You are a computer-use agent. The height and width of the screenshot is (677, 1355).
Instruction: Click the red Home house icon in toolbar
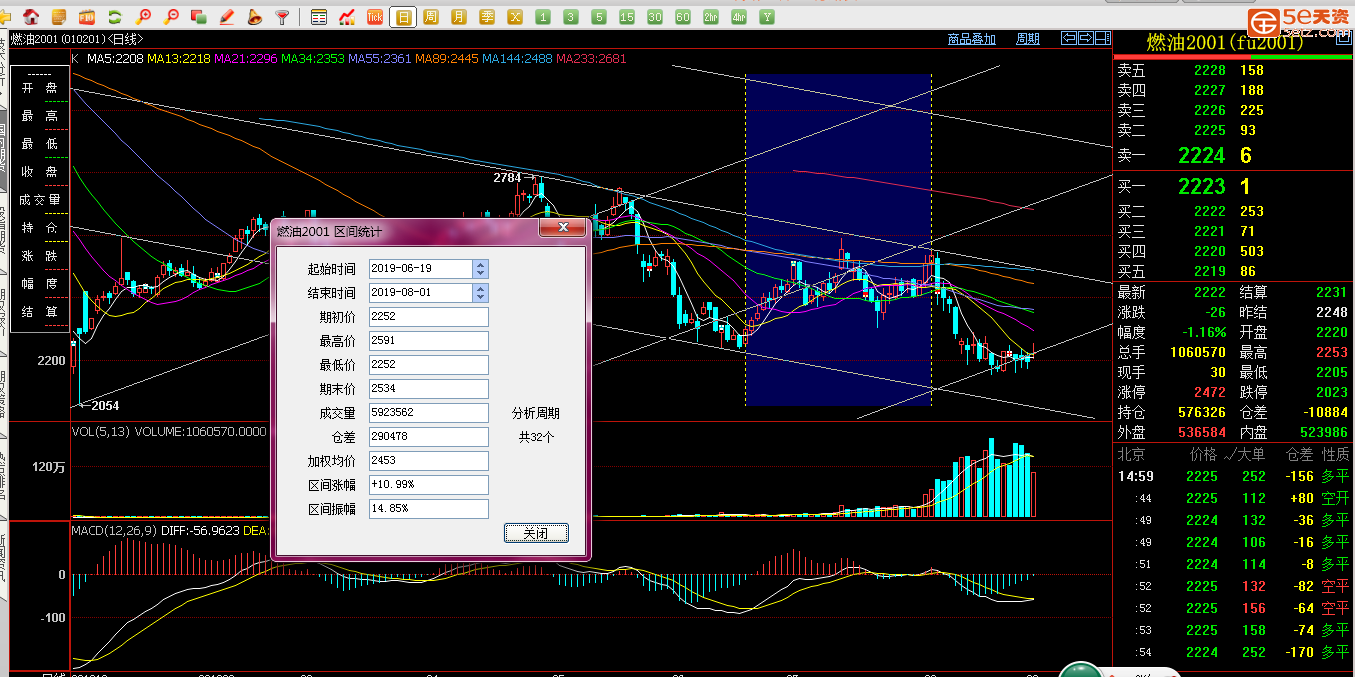tap(32, 17)
